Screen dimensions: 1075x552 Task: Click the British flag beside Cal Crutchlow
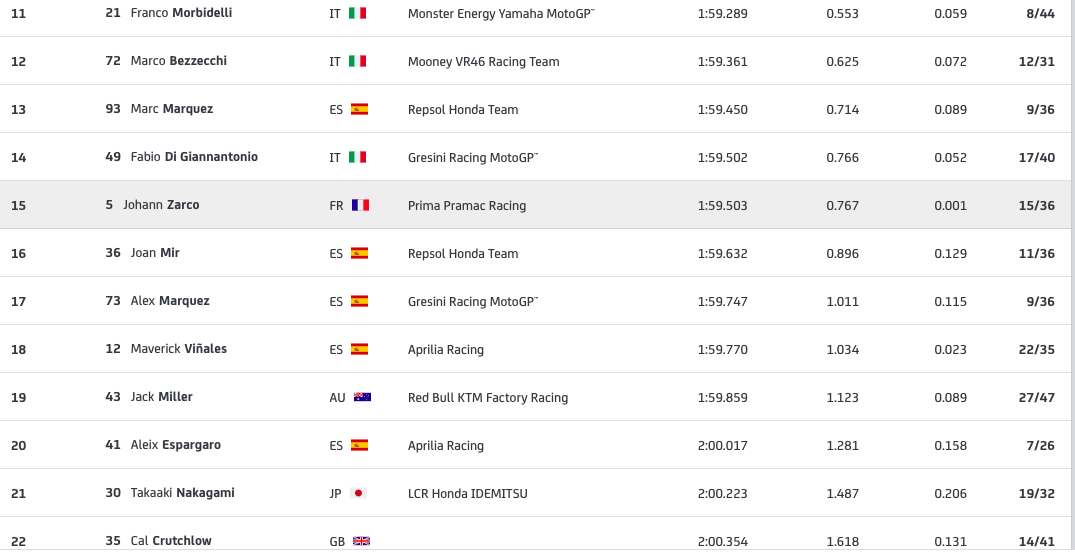[x=361, y=541]
